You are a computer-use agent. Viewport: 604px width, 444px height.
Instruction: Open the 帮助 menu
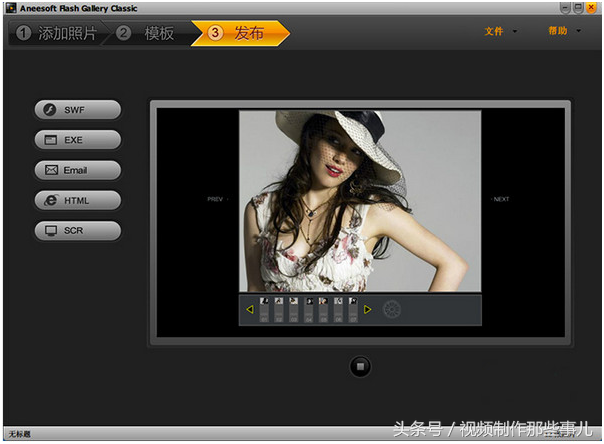pyautogui.click(x=558, y=31)
